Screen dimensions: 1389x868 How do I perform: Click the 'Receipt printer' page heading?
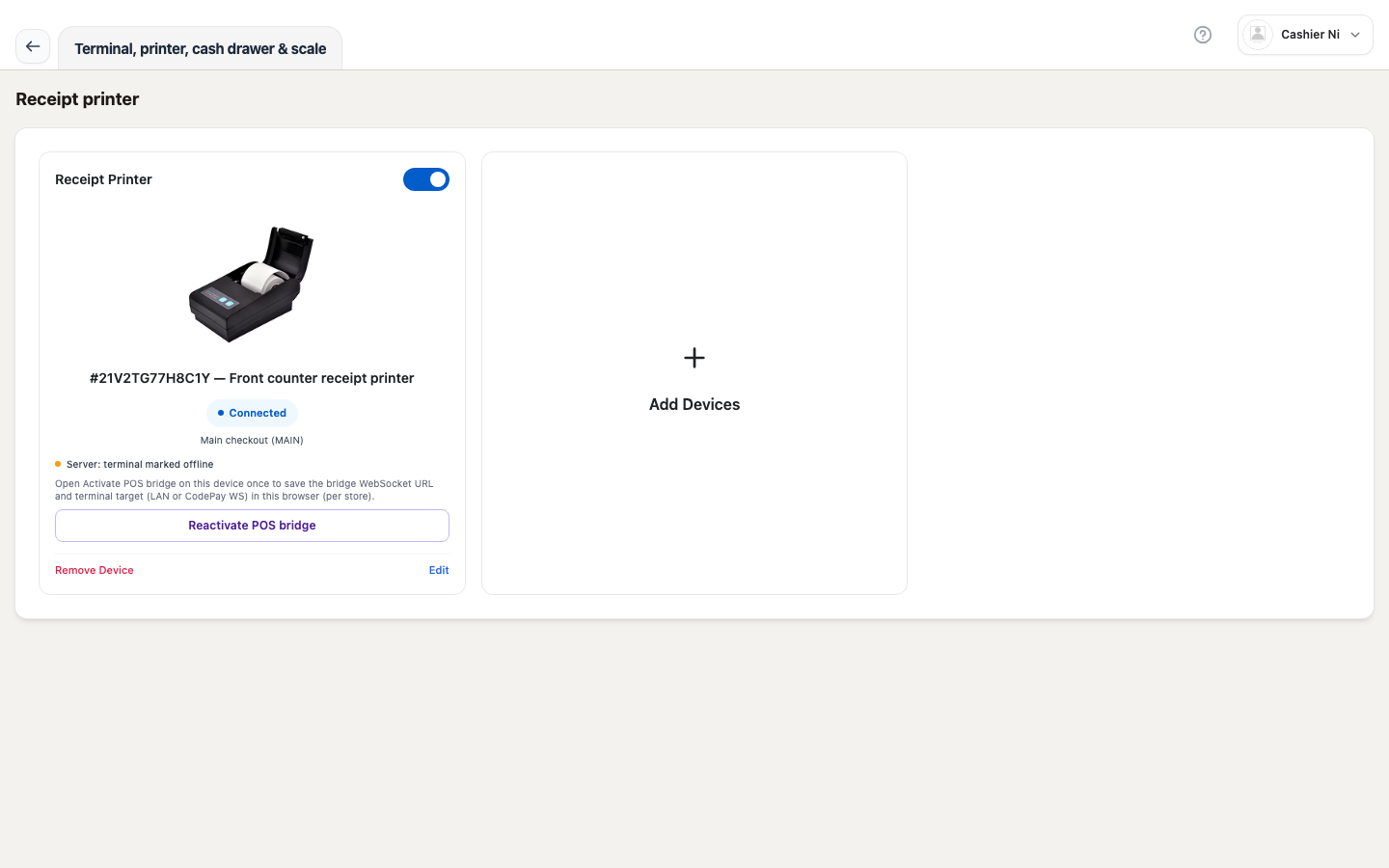click(77, 99)
